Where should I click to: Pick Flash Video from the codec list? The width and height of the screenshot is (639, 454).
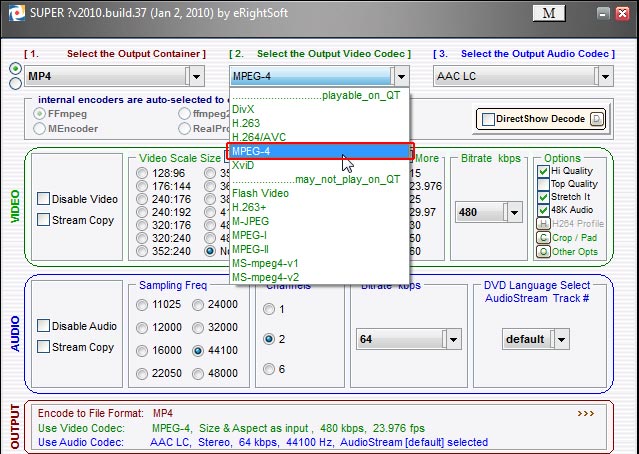[x=260, y=193]
